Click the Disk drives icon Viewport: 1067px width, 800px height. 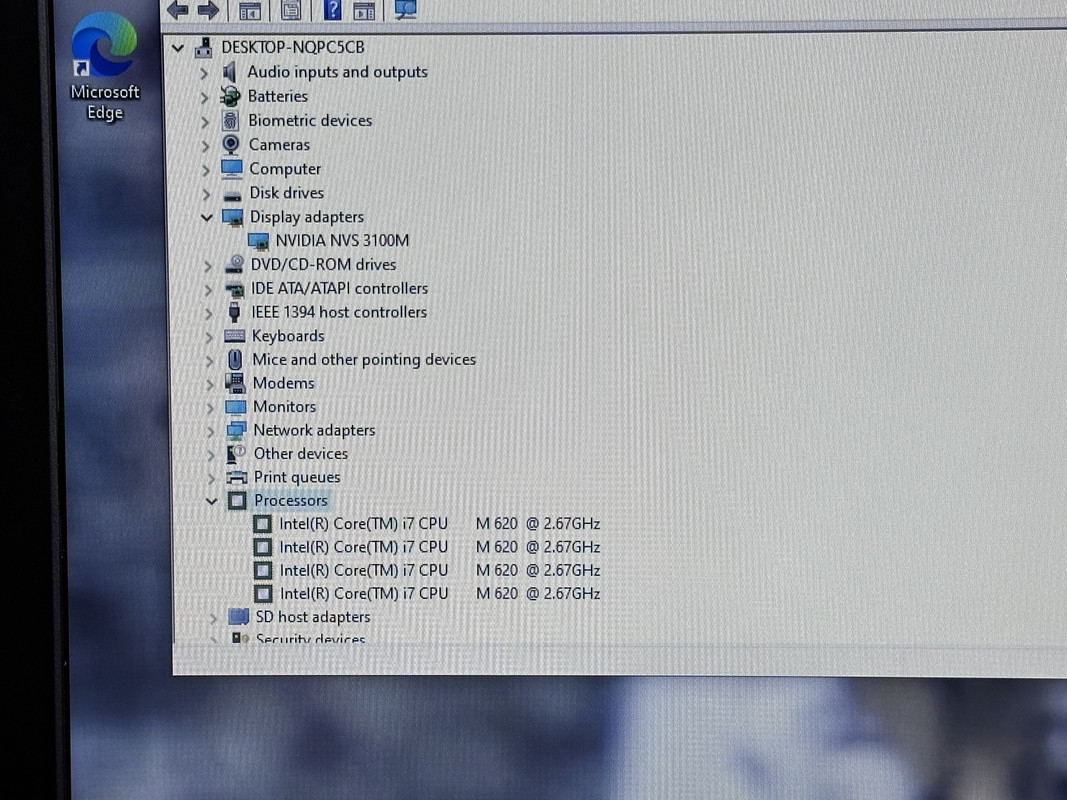(x=233, y=195)
